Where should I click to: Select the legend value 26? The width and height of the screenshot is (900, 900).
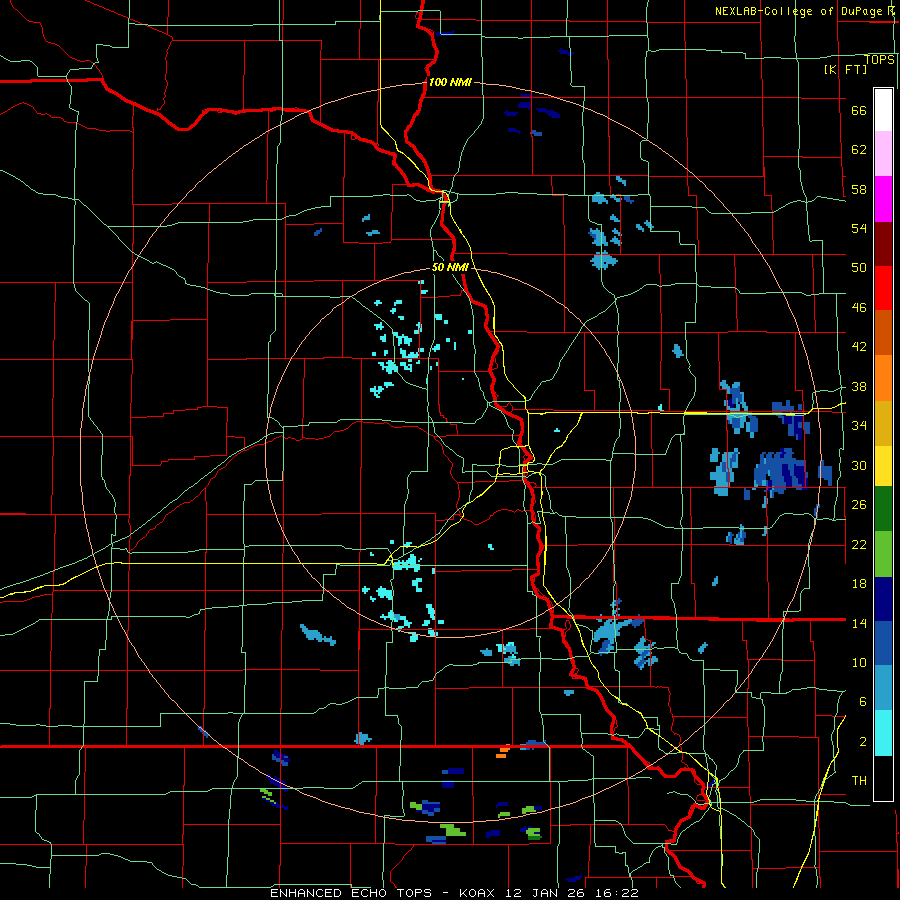pyautogui.click(x=859, y=505)
